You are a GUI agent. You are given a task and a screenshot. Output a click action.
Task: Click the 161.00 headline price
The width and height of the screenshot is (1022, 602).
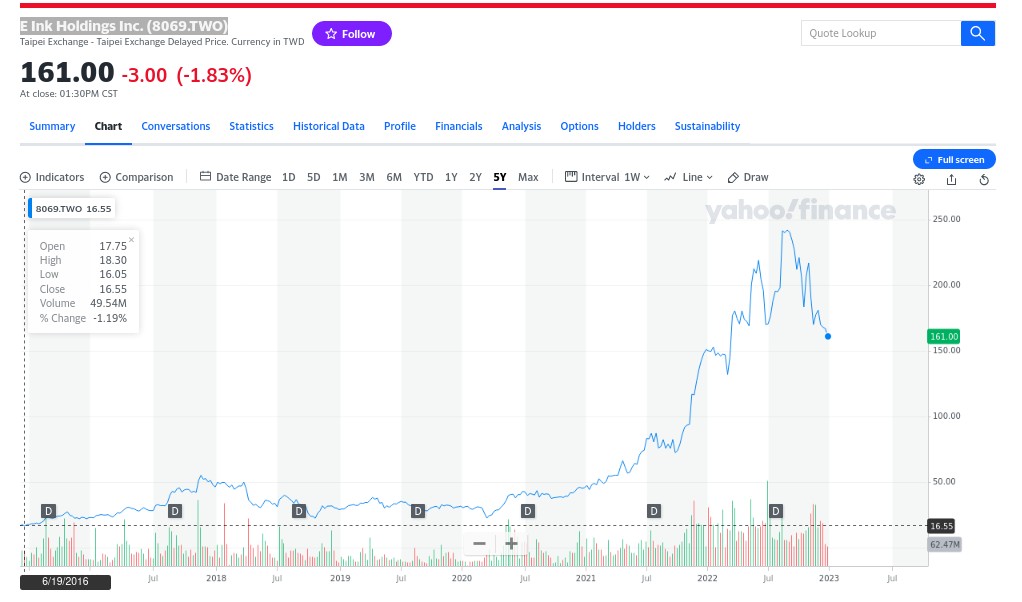pyautogui.click(x=67, y=72)
